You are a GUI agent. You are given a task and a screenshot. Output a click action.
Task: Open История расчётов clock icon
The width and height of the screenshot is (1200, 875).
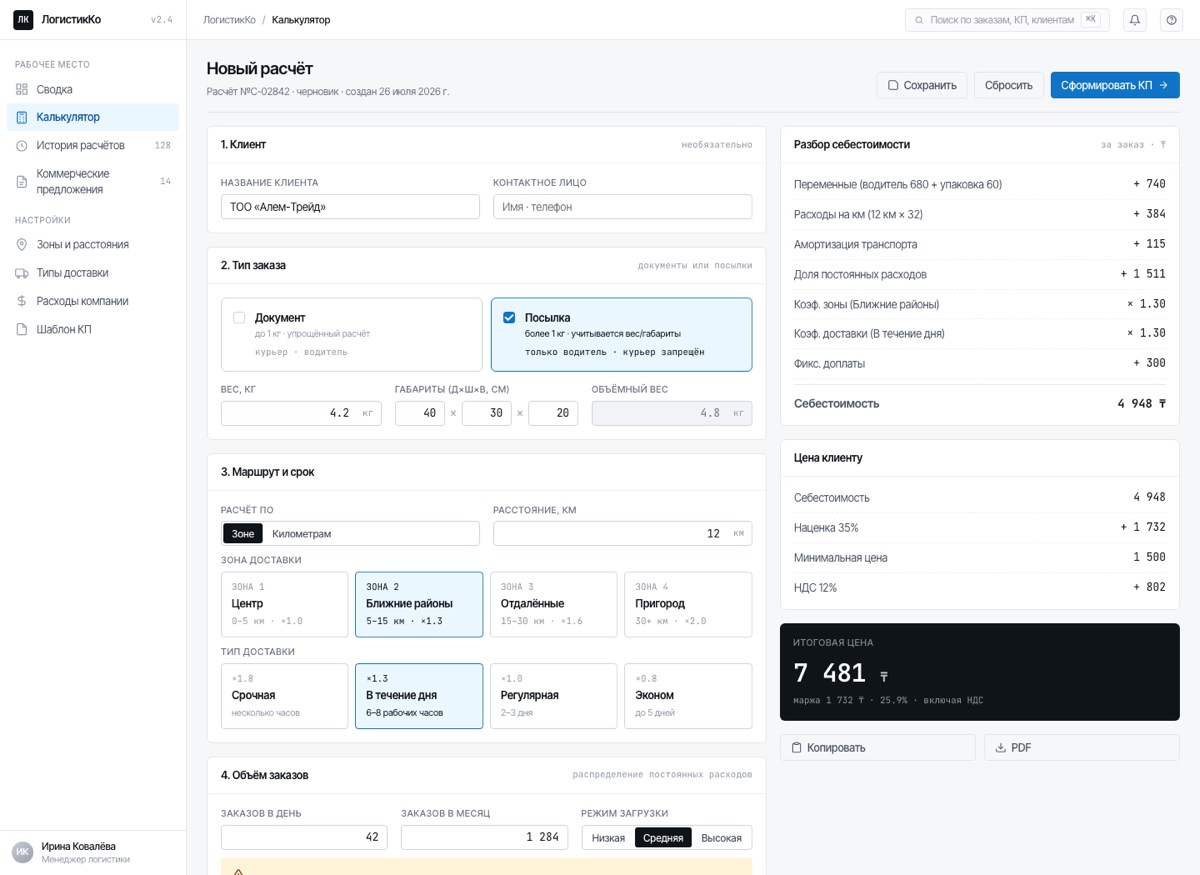(x=22, y=145)
